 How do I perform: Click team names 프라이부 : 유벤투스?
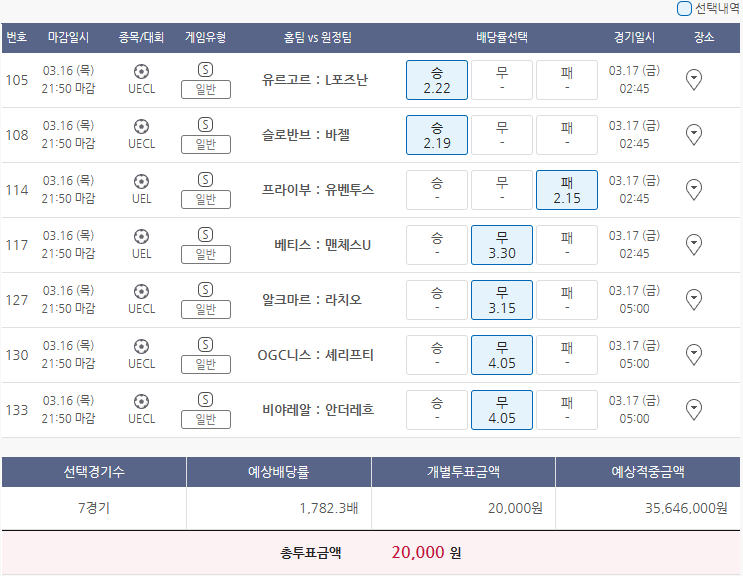coord(318,189)
